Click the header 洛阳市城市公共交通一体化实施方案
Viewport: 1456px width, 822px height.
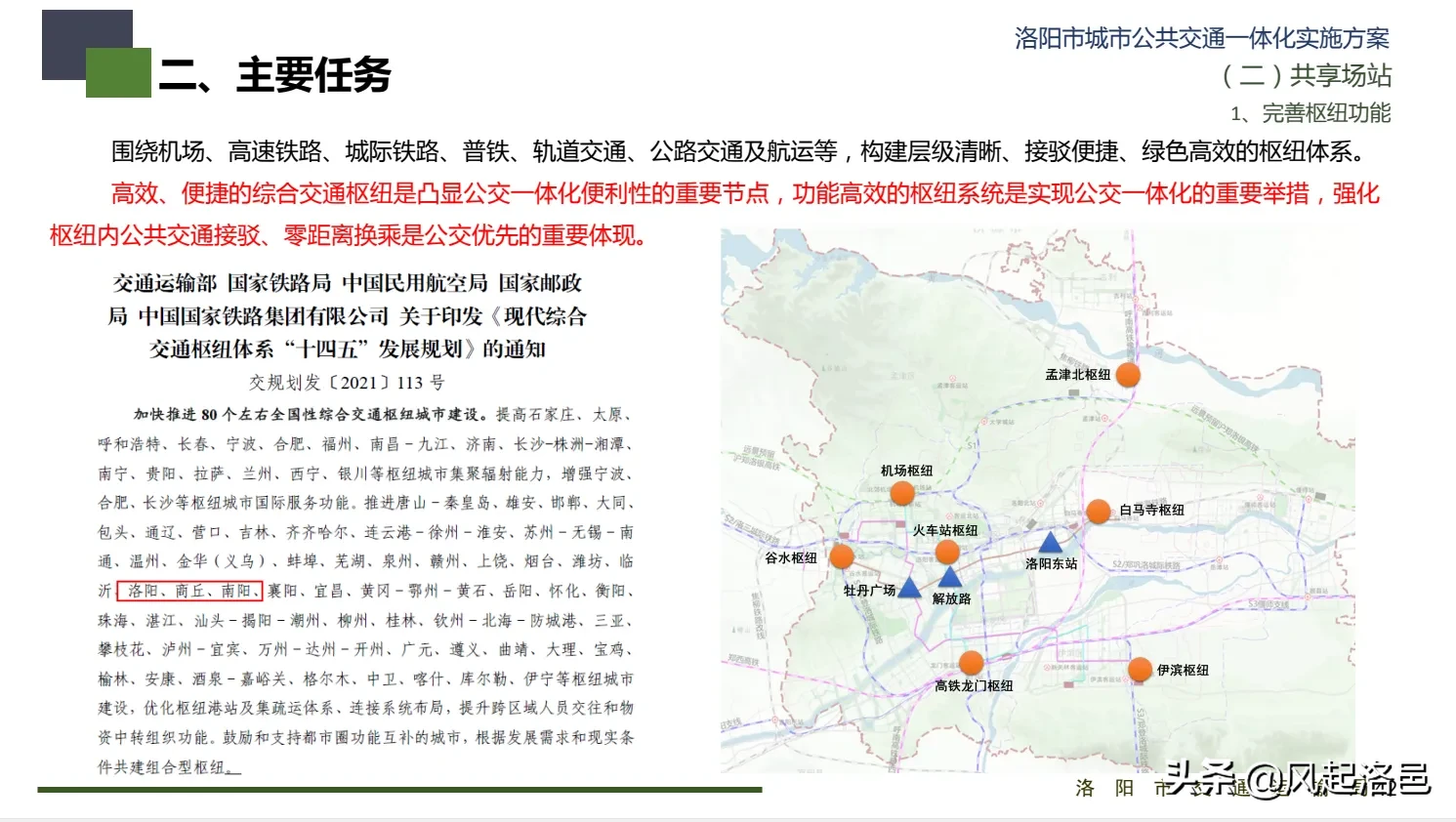pyautogui.click(x=1202, y=38)
